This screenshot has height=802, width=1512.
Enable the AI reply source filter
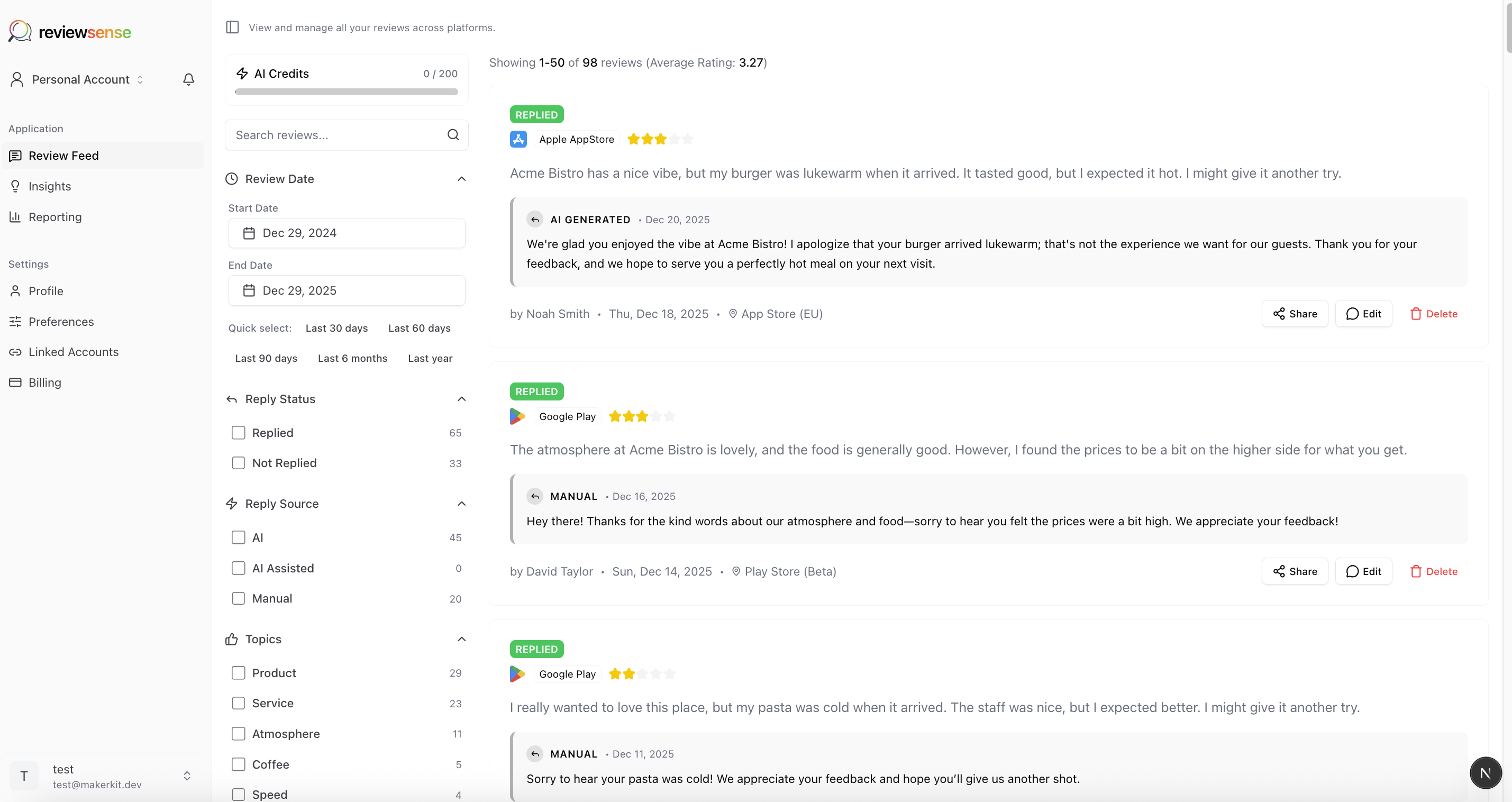pyautogui.click(x=239, y=537)
